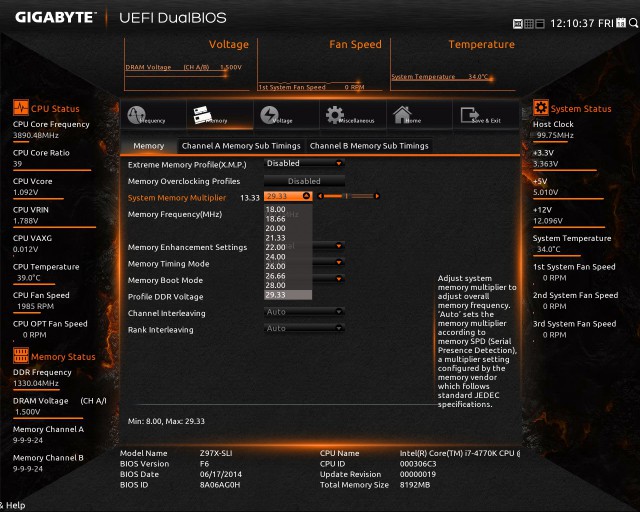This screenshot has height=512, width=640.
Task: Click the Voltage graph panel header
Action: 229,44
